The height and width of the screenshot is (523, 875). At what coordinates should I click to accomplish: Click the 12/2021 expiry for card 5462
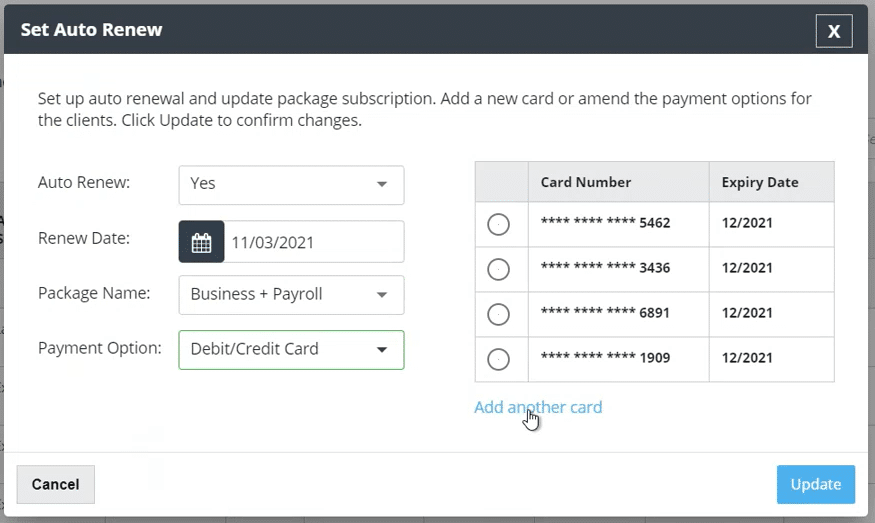point(747,224)
